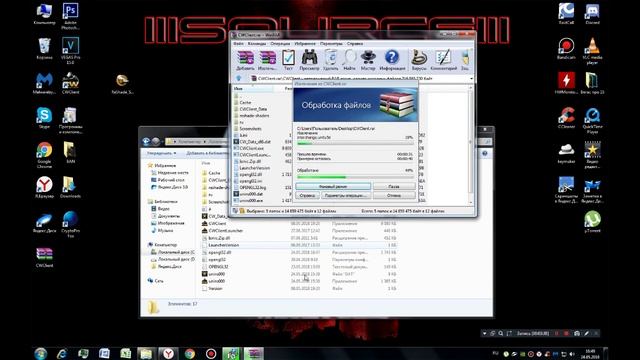Click the Фоновый режим button
Image resolution: width=640 pixels, height=360 pixels.
(x=333, y=187)
